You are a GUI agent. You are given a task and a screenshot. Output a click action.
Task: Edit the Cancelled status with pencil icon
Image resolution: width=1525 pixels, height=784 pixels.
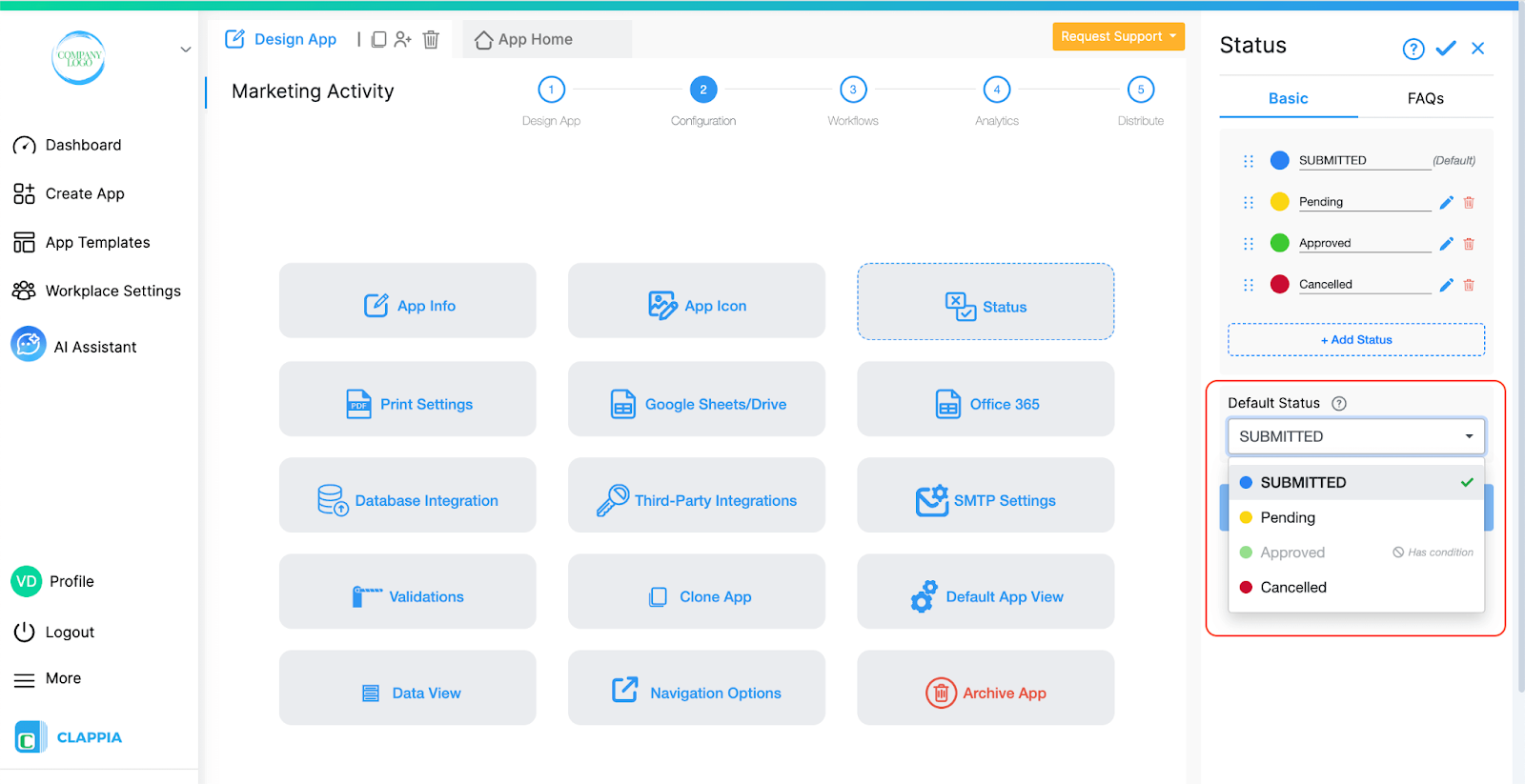click(1446, 285)
